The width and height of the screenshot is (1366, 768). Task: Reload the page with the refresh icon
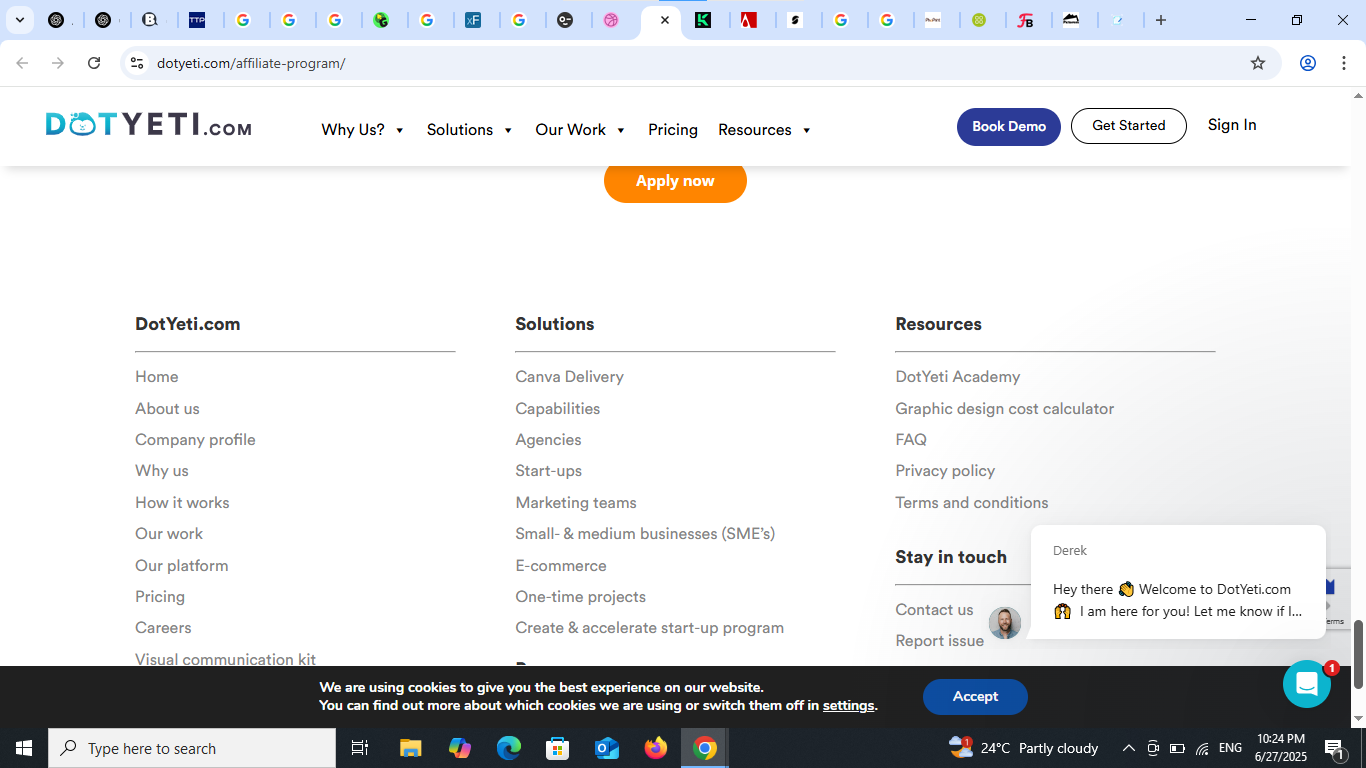[x=94, y=63]
